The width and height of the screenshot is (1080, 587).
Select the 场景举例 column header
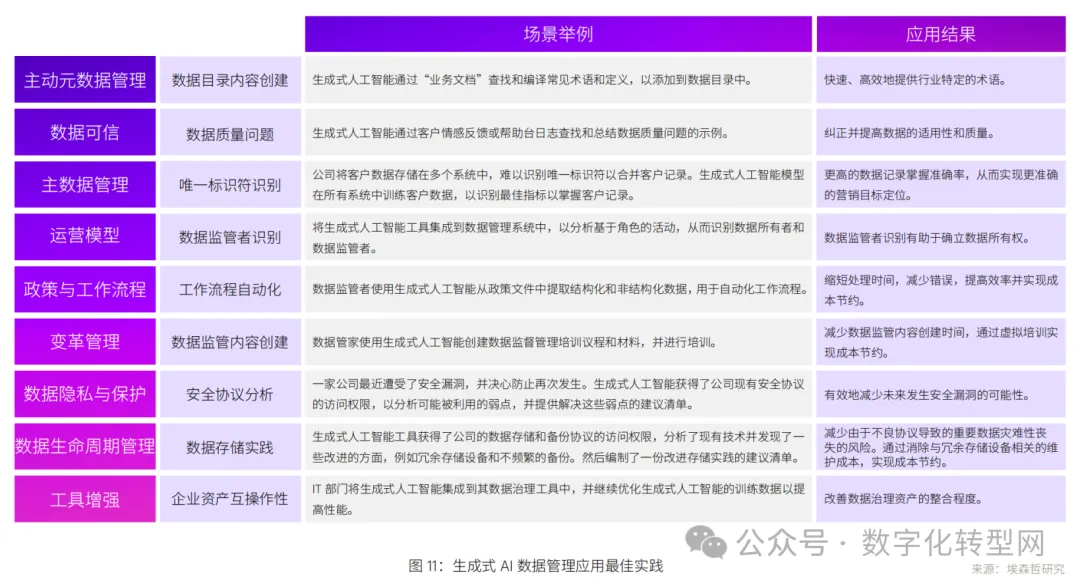558,34
